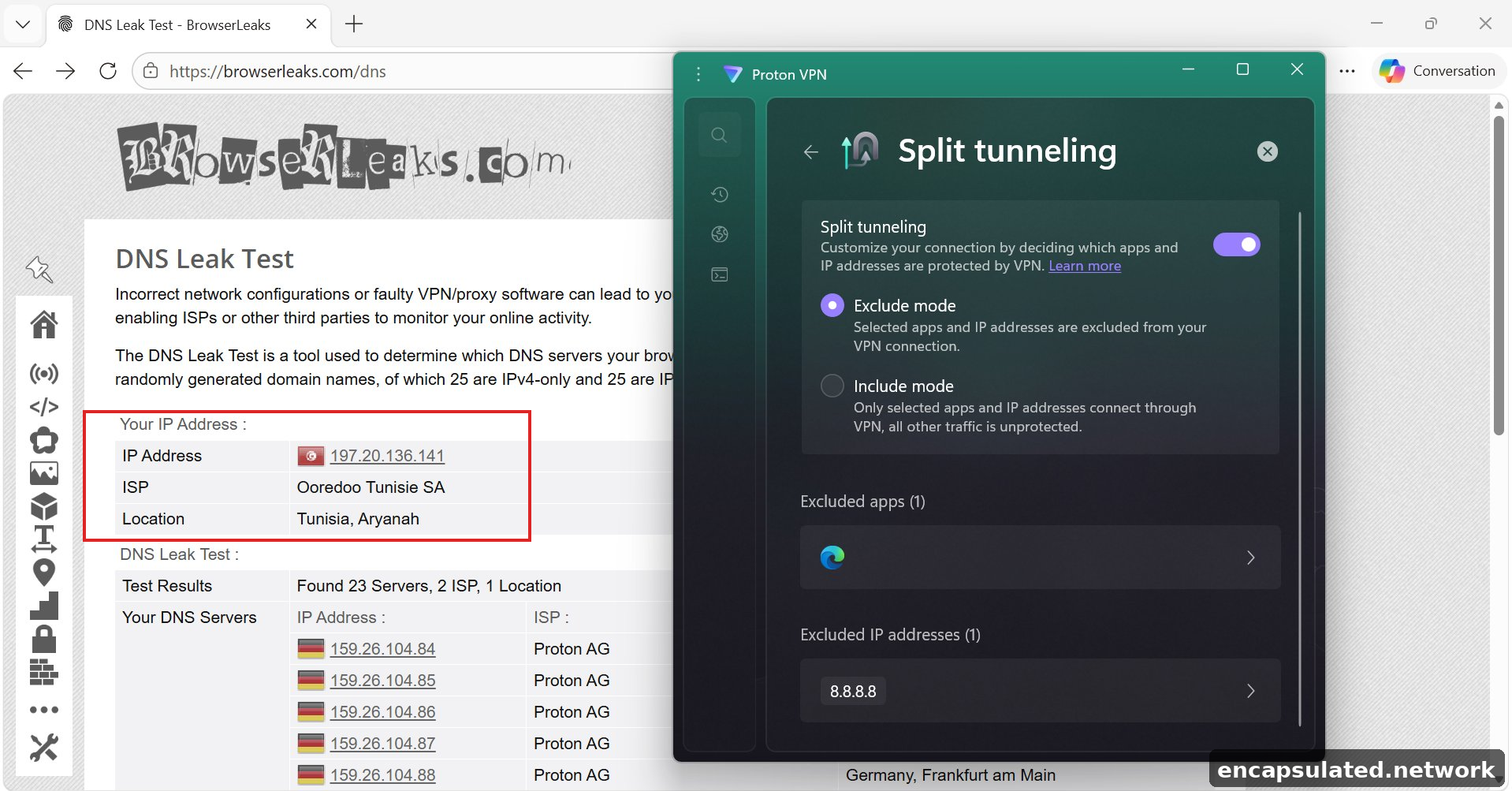Image resolution: width=1512 pixels, height=791 pixels.
Task: Open profiles icon in Proton VPN sidebar
Action: pyautogui.click(x=719, y=274)
